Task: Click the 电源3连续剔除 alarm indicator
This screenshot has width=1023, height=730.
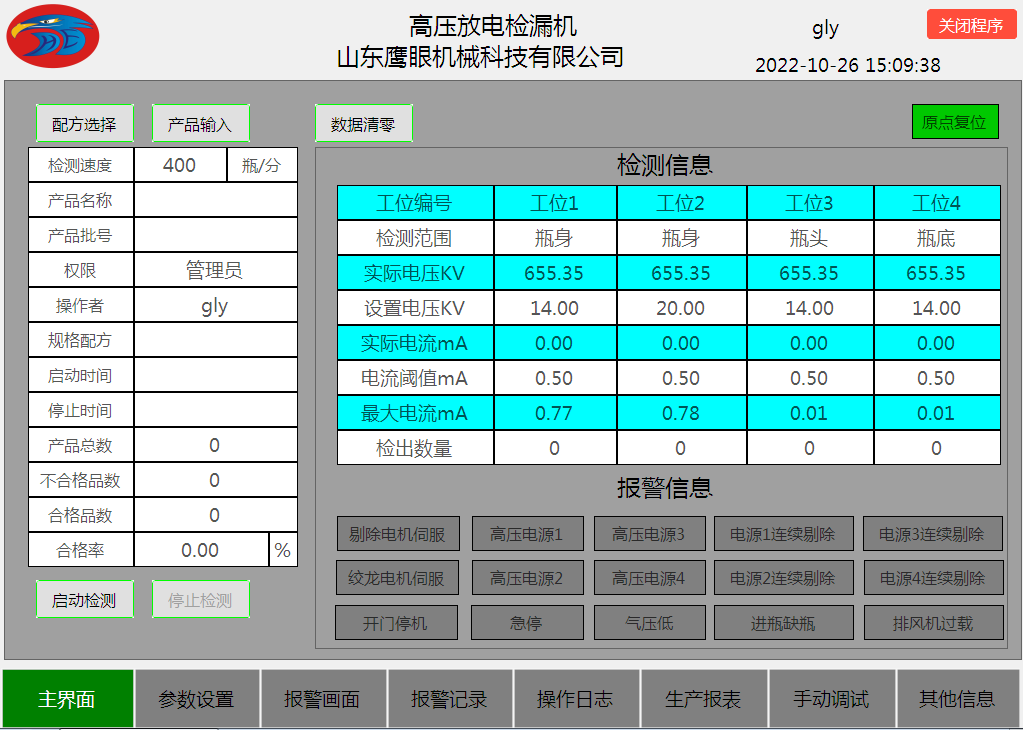Action: [x=933, y=534]
